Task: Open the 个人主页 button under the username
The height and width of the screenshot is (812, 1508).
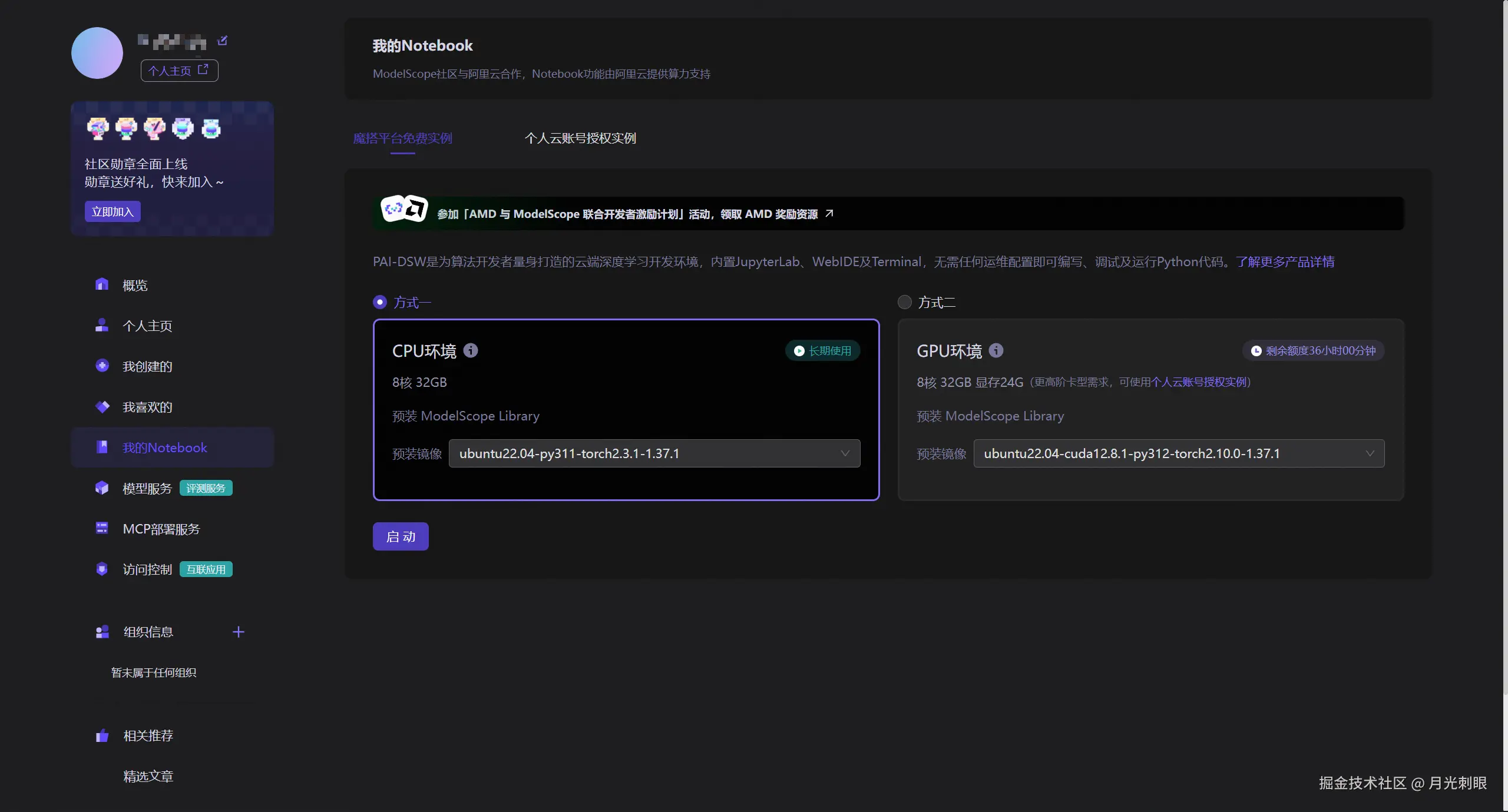Action: point(179,71)
